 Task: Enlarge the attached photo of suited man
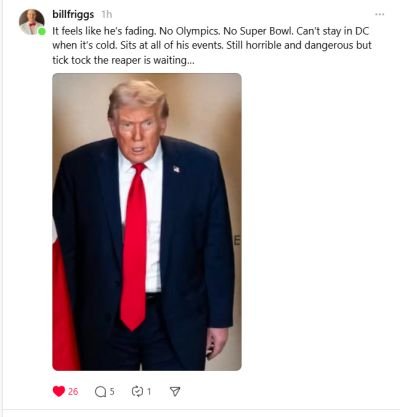click(x=147, y=222)
